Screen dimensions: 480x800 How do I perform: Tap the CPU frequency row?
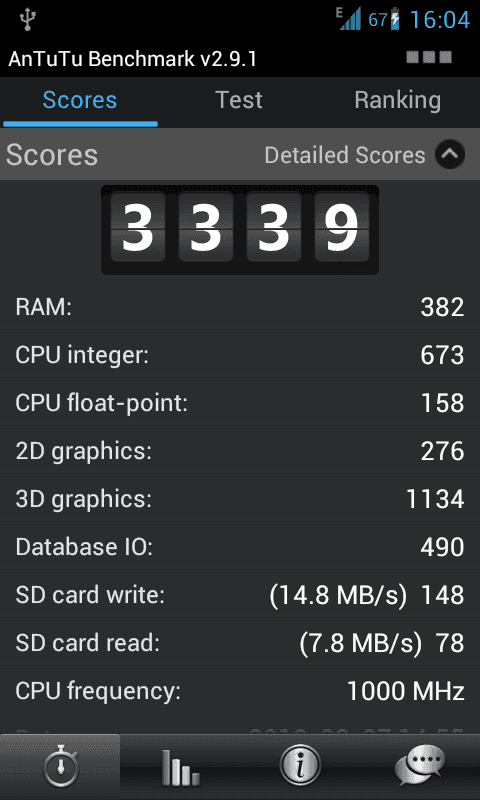pyautogui.click(x=240, y=691)
